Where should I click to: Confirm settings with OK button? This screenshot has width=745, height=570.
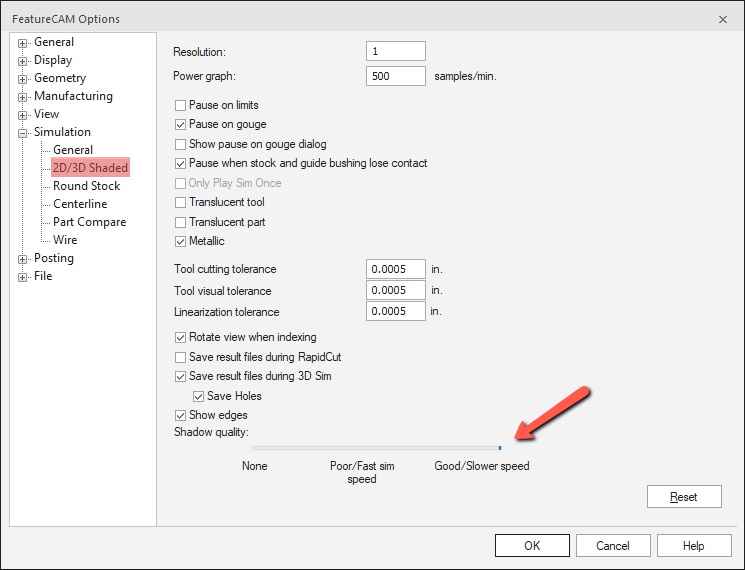(532, 545)
